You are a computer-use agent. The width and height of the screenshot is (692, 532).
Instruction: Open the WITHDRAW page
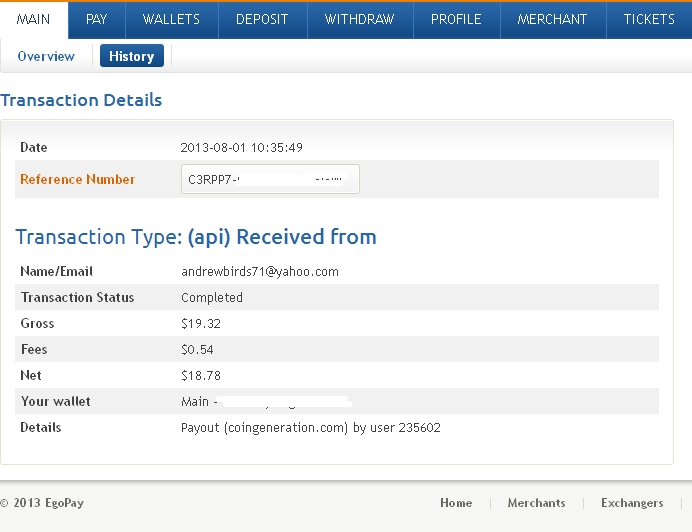[x=359, y=19]
